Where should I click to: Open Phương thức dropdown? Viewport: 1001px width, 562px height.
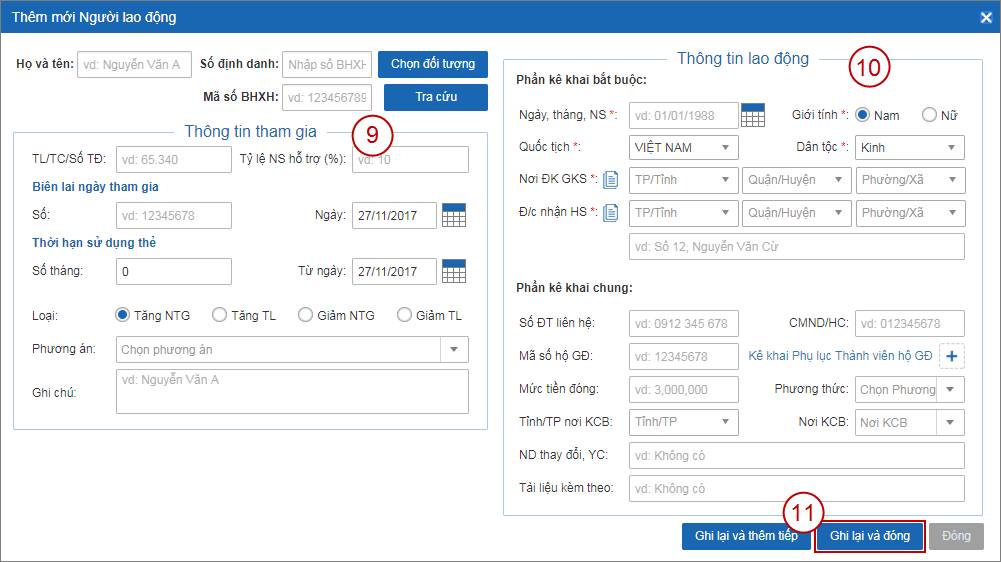point(909,389)
